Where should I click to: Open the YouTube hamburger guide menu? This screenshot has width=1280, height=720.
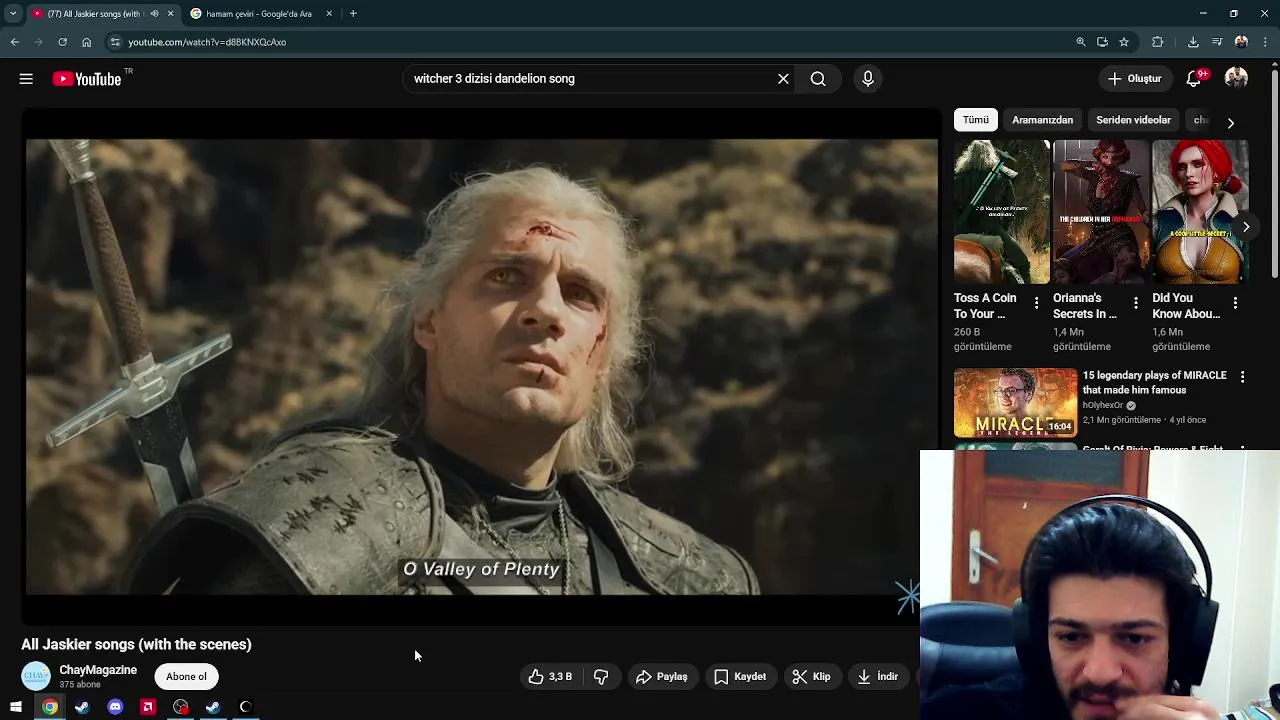(x=26, y=79)
